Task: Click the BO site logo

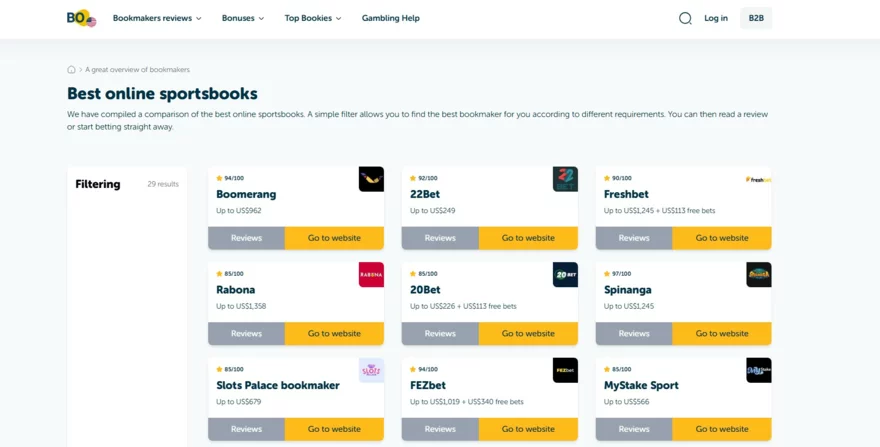Action: point(81,18)
